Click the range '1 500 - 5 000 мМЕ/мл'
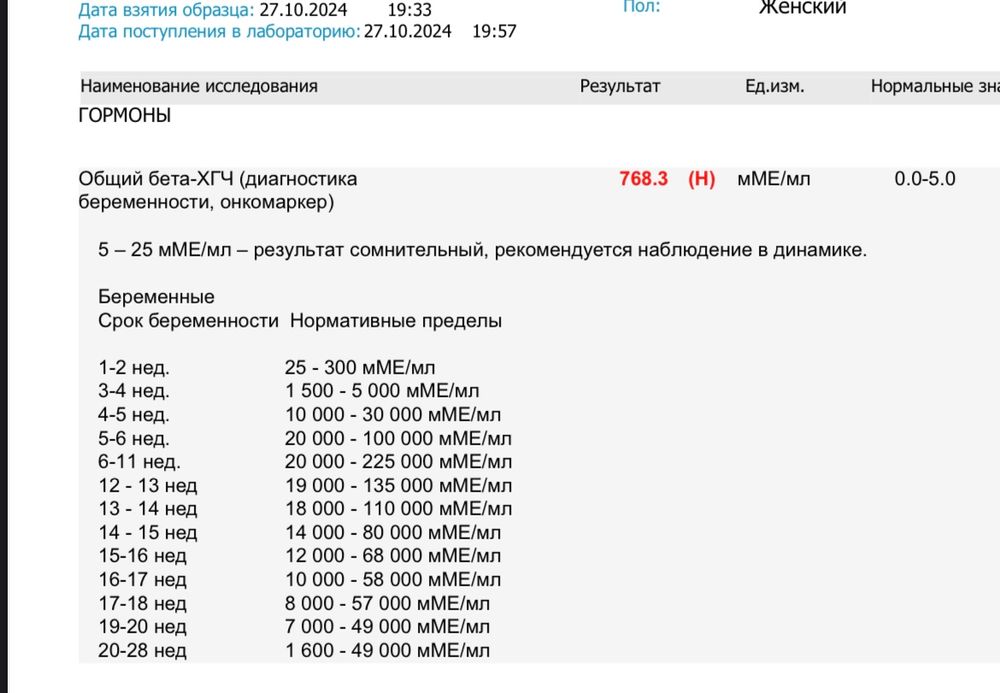The image size is (1000, 693). [383, 390]
